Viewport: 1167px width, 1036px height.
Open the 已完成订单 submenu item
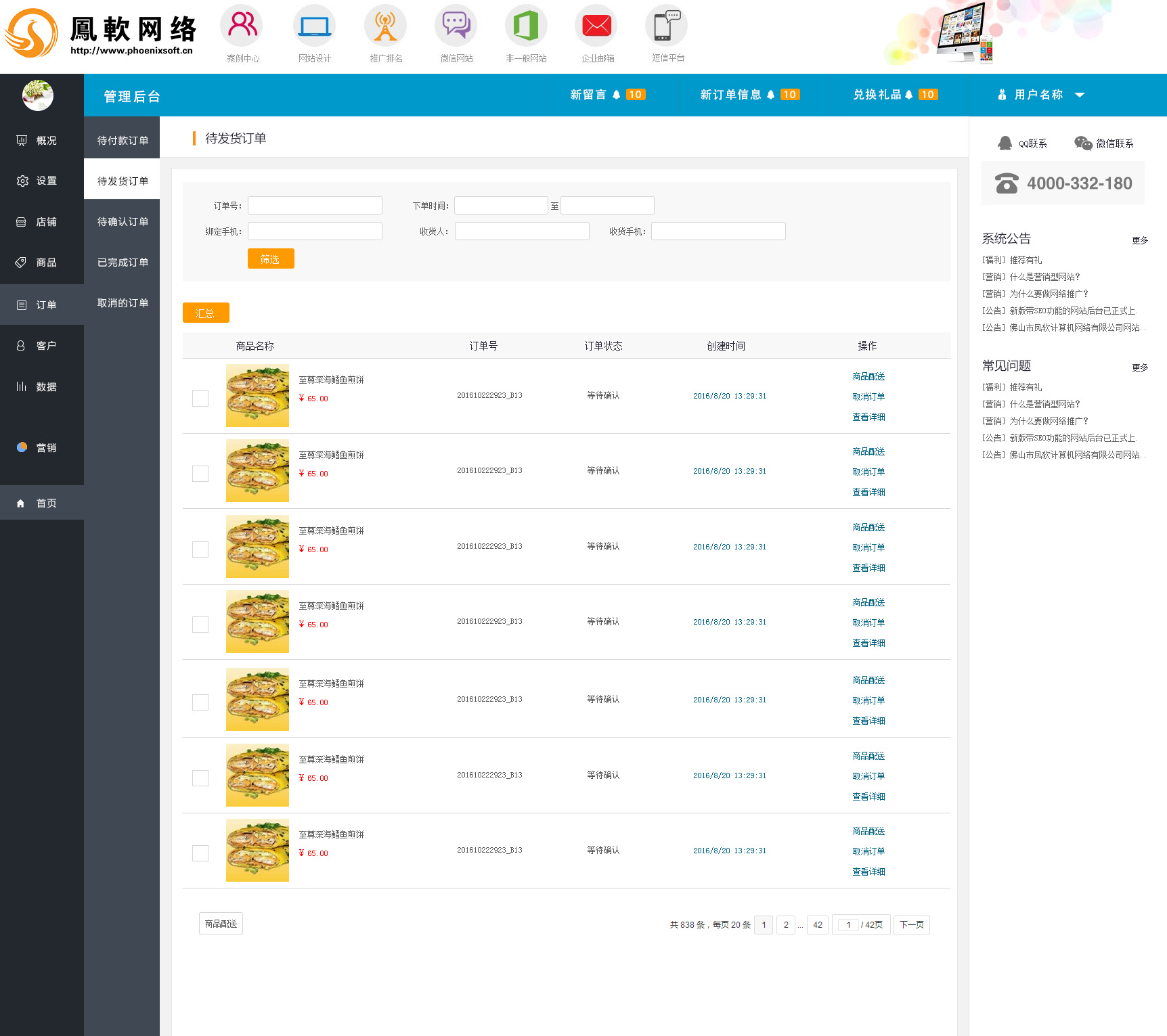(x=123, y=262)
